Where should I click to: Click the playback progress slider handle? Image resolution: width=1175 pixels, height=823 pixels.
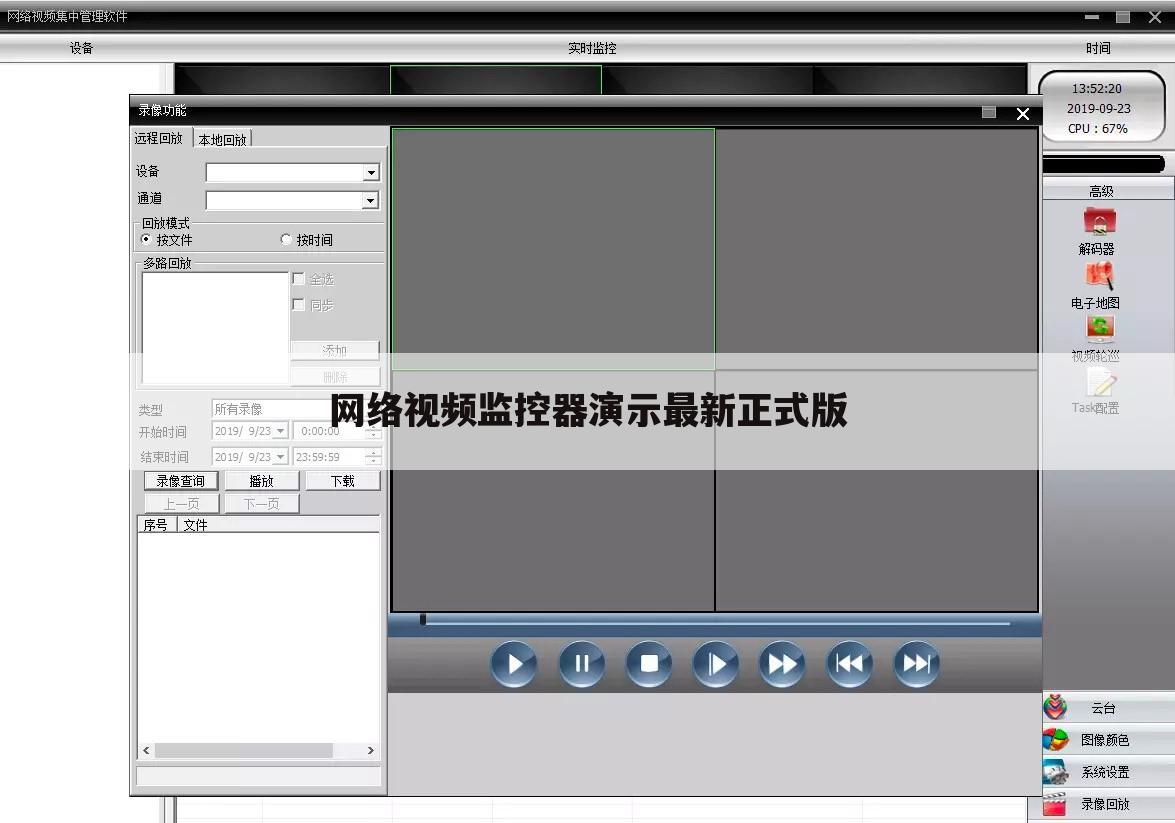tap(423, 619)
